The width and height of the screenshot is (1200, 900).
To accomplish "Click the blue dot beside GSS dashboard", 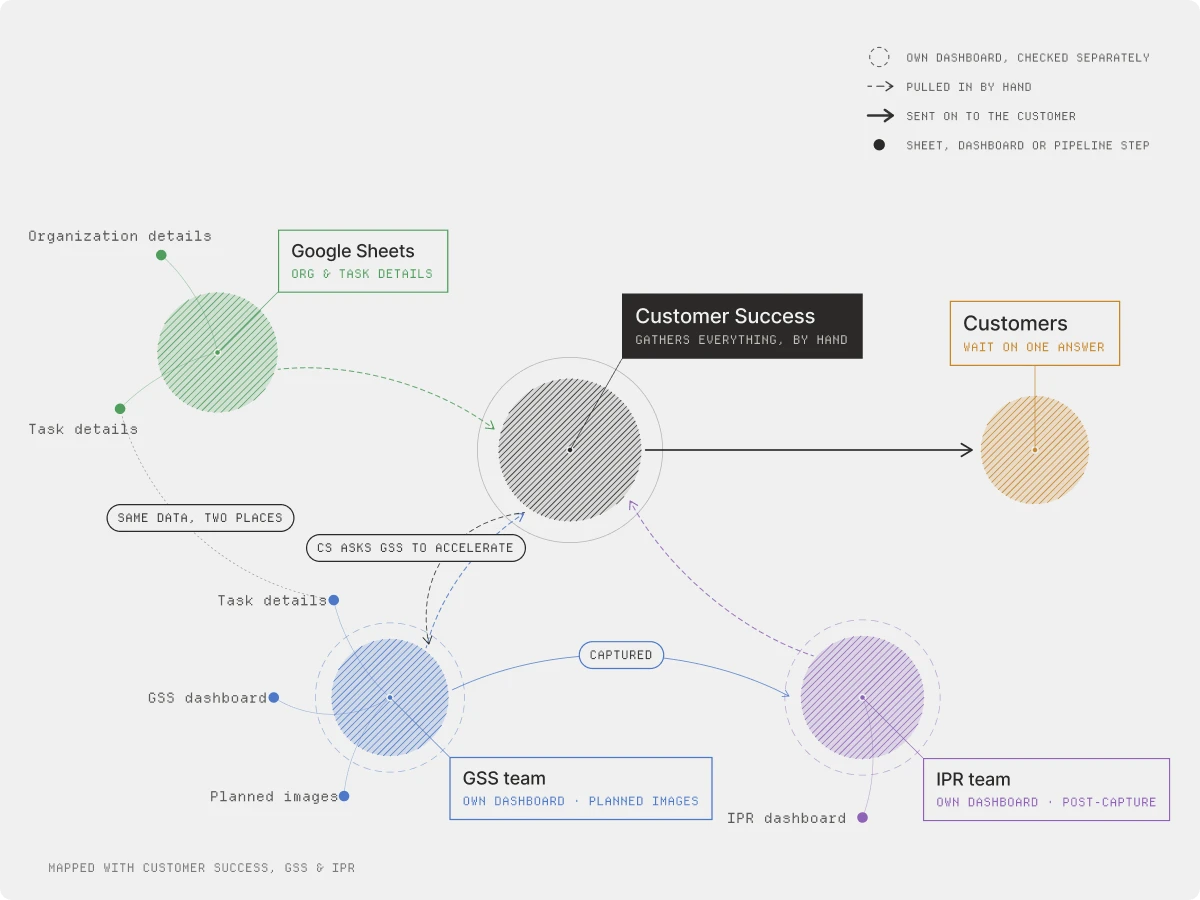I will 274,697.
